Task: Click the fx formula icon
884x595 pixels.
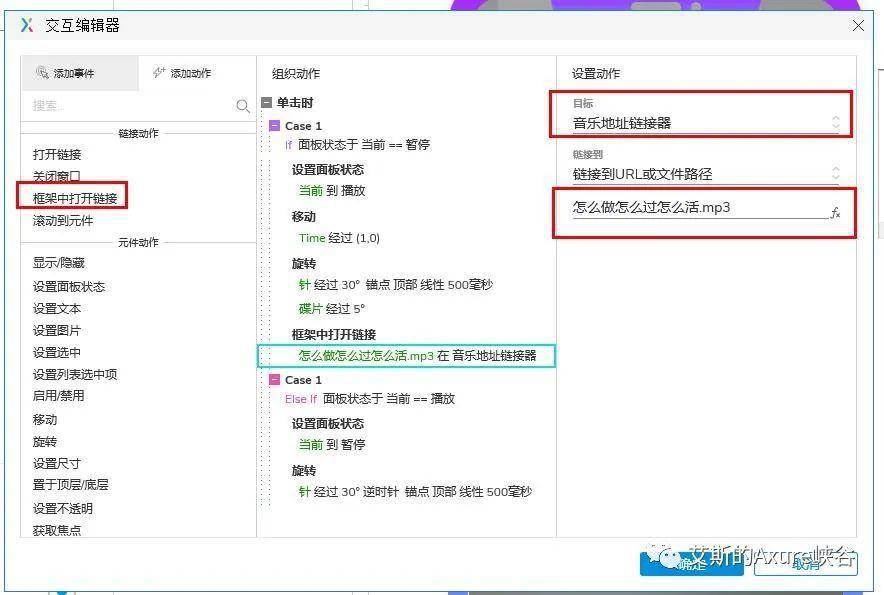Action: [x=835, y=213]
